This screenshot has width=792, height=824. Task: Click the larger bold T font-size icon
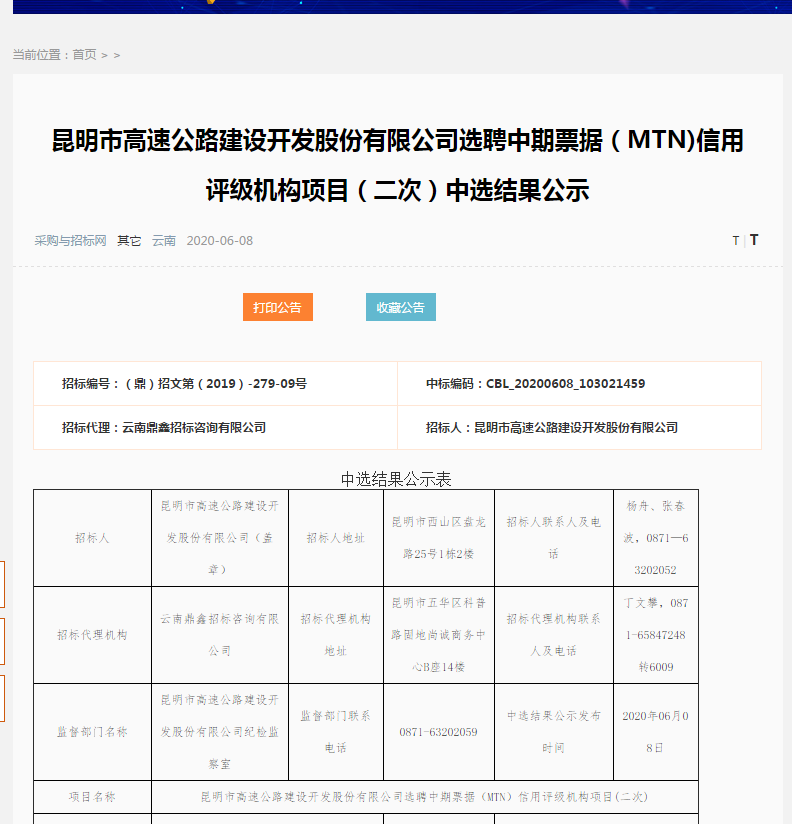coord(754,240)
